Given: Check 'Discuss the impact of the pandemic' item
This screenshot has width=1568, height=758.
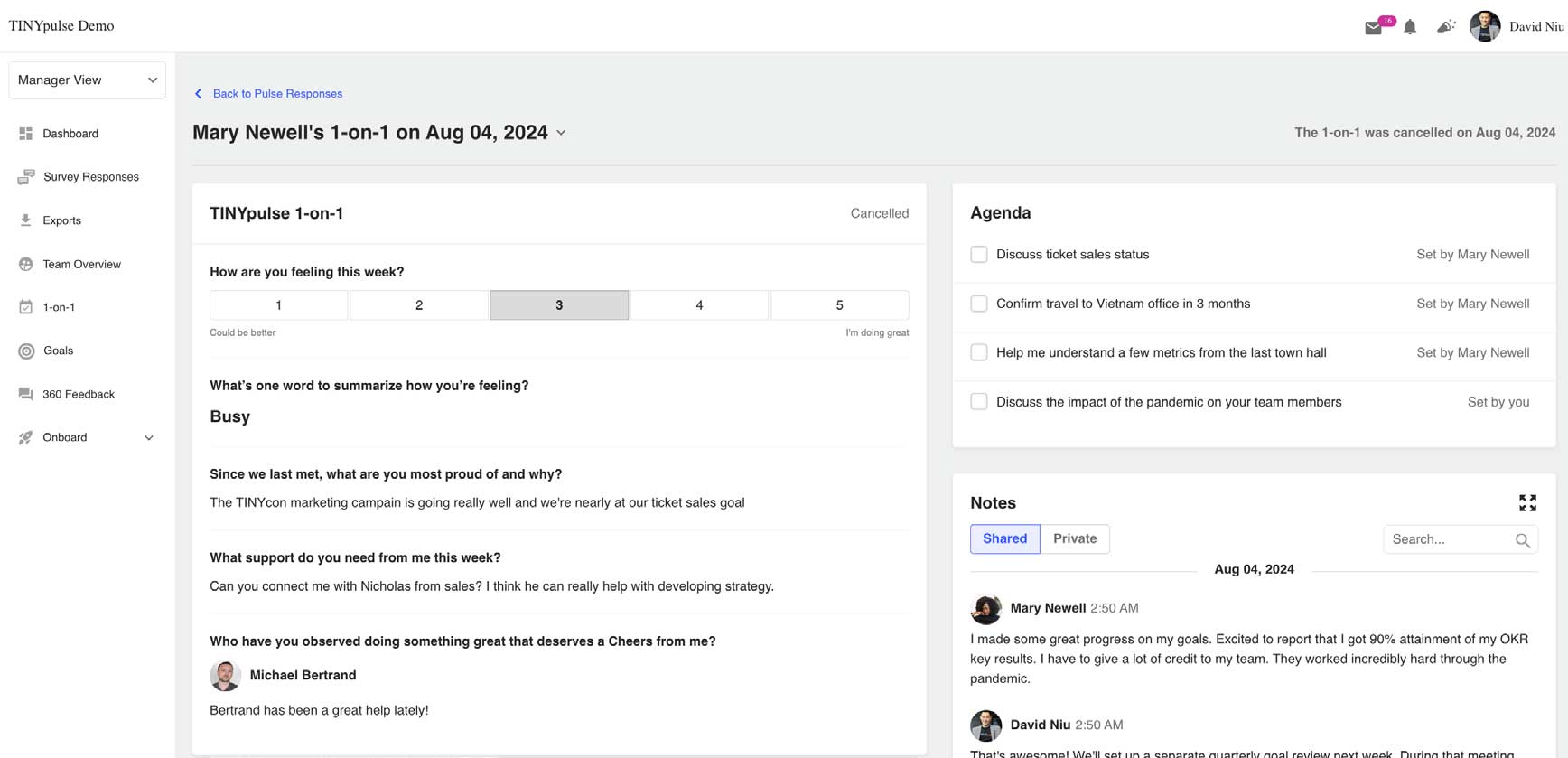Looking at the screenshot, I should (x=978, y=401).
